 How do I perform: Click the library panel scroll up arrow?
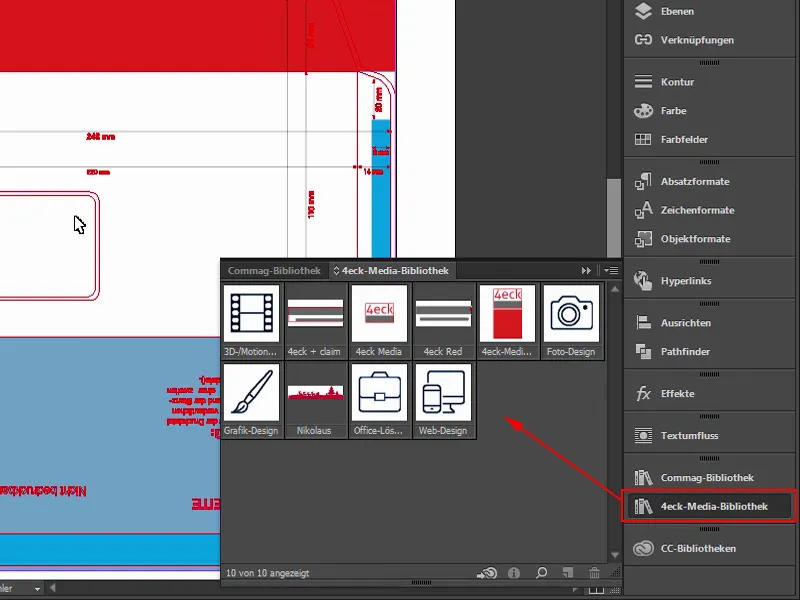(615, 289)
